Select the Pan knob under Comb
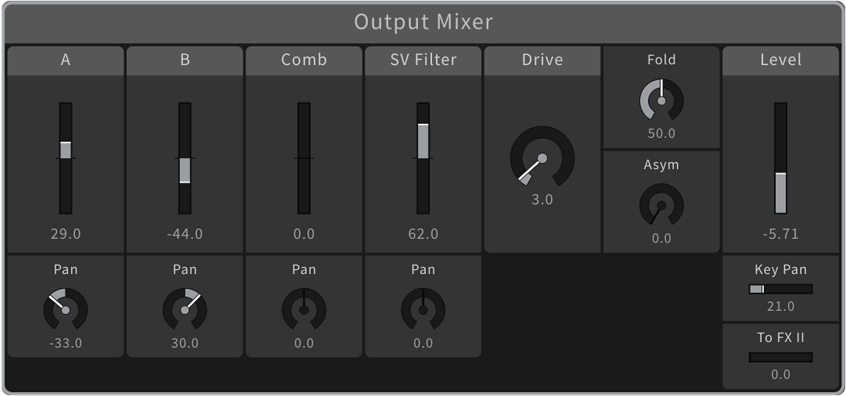This screenshot has height=396, width=846. [x=304, y=310]
